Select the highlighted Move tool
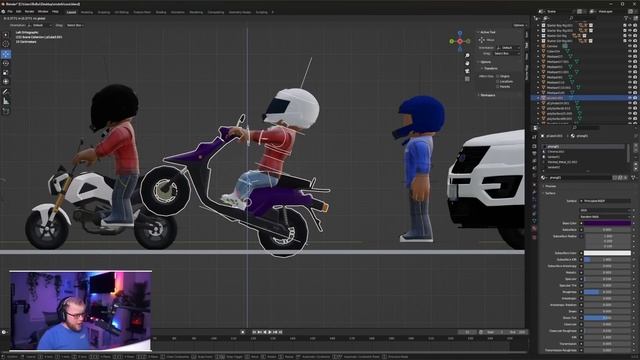Viewport: 640px width, 360px height. (6, 54)
